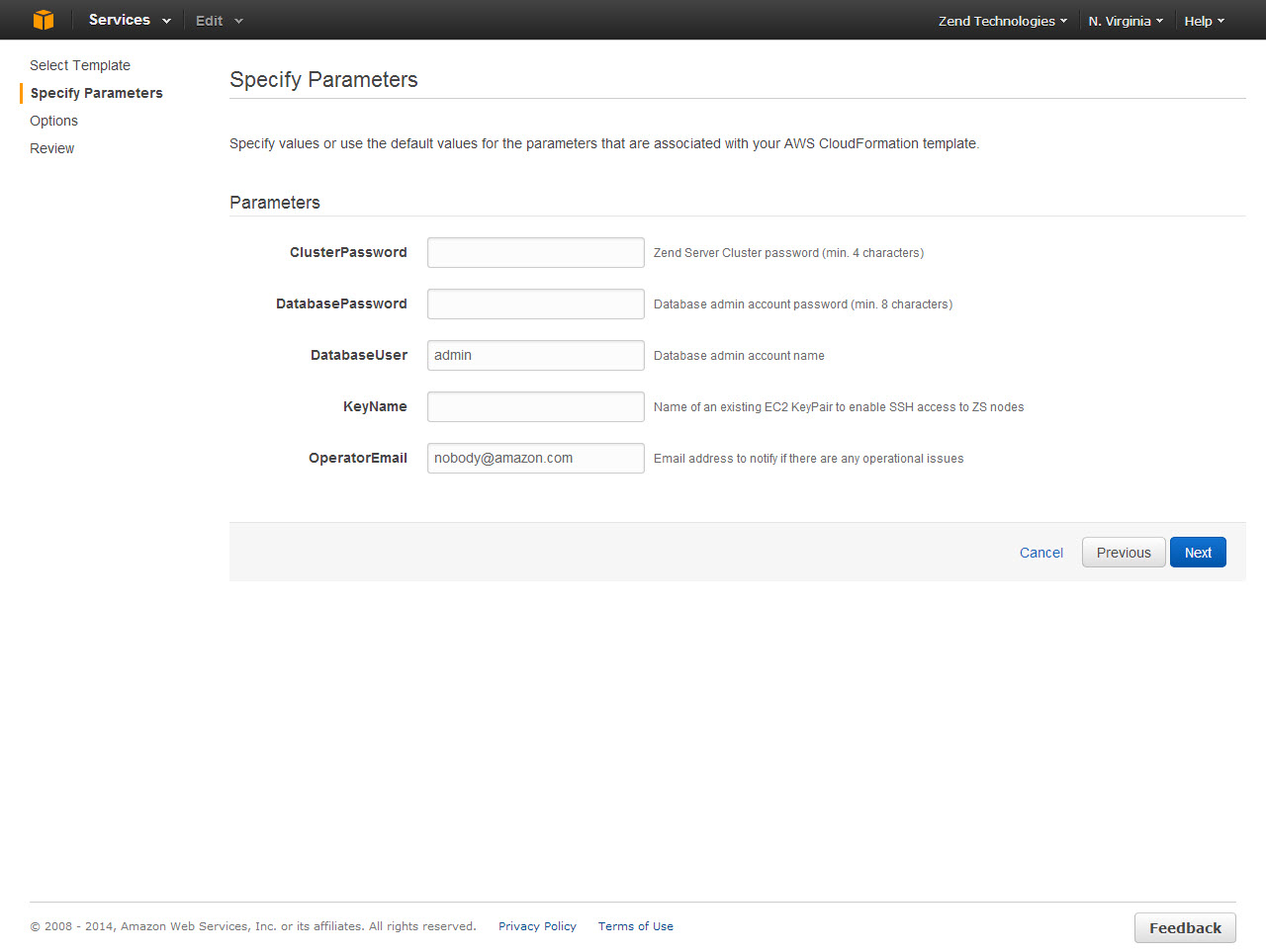This screenshot has height=952, width=1266.
Task: Click the KeyName text box
Action: tap(535, 406)
